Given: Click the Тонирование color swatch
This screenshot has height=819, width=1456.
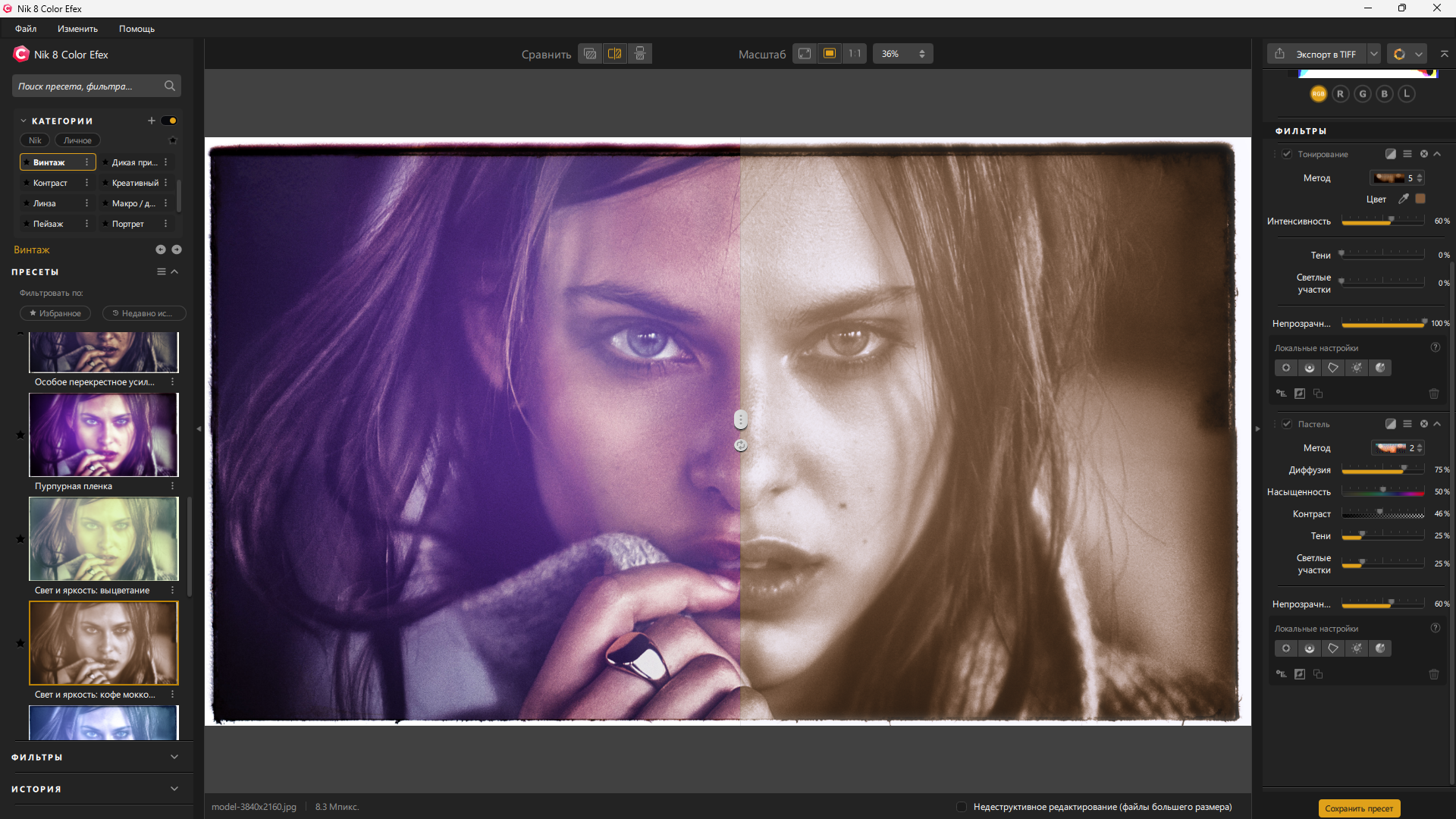Looking at the screenshot, I should tap(1420, 199).
